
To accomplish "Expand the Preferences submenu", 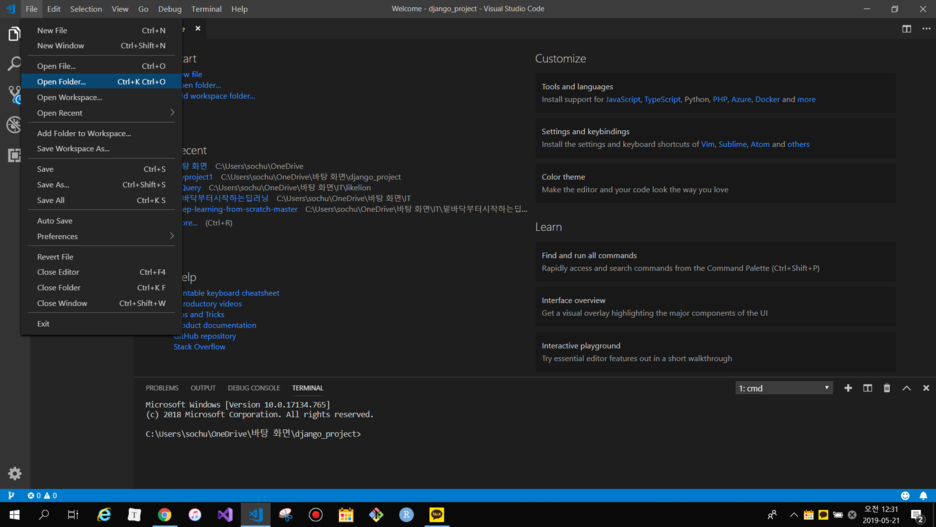I will point(99,236).
